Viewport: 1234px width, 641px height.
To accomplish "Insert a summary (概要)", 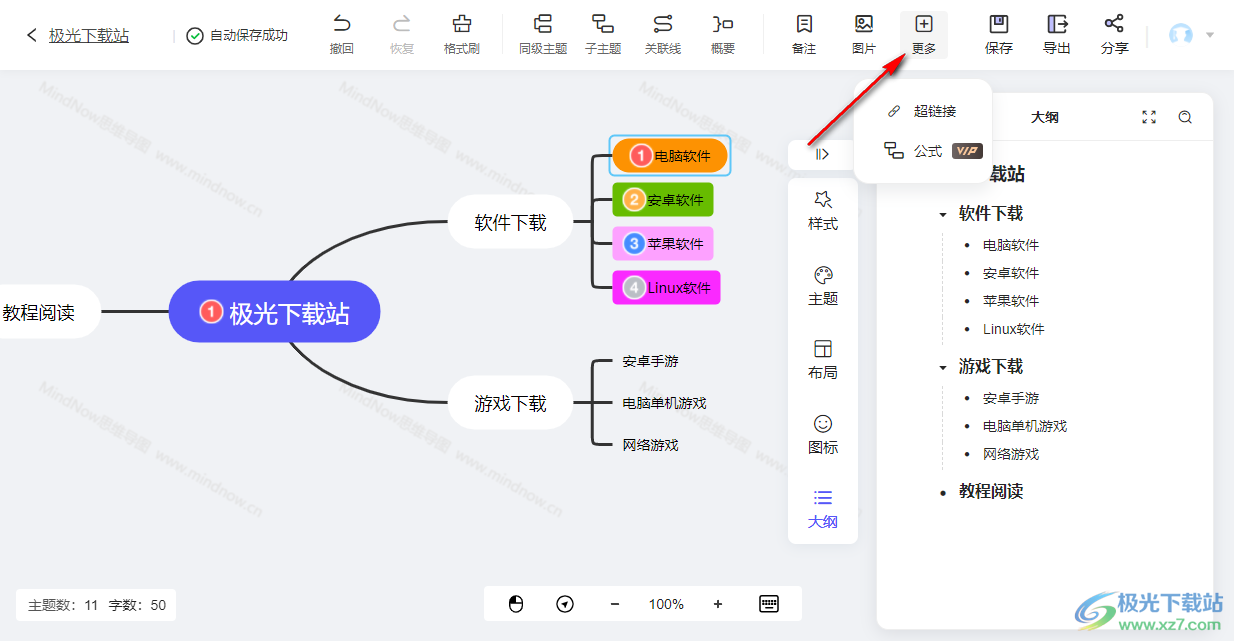I will 723,34.
